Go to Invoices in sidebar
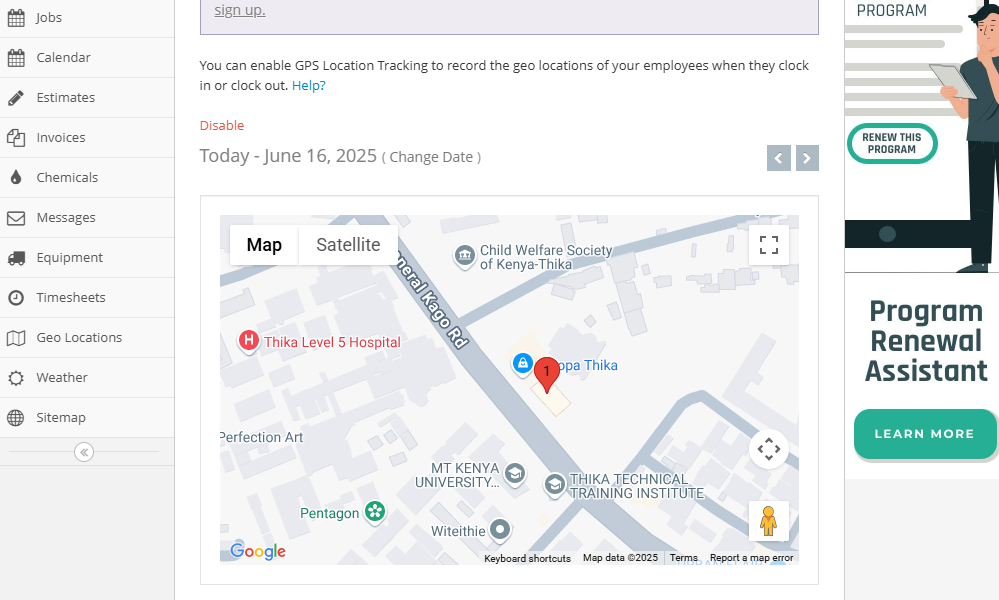 point(87,138)
